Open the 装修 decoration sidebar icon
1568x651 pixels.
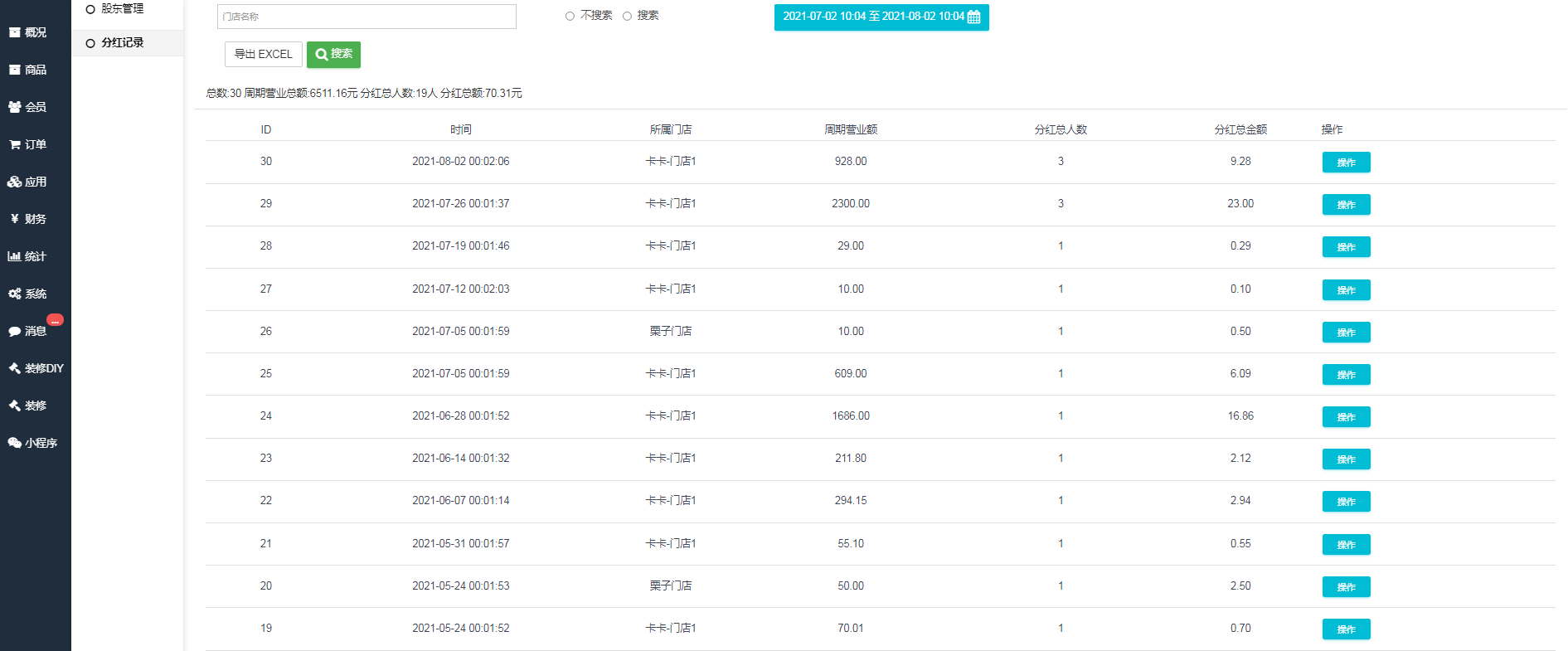pyautogui.click(x=14, y=406)
